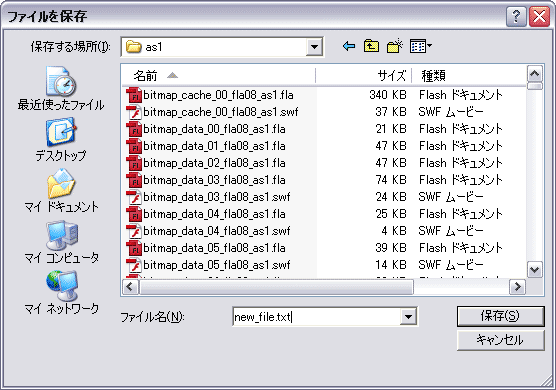
Task: Go up one folder level
Action: tap(371, 46)
